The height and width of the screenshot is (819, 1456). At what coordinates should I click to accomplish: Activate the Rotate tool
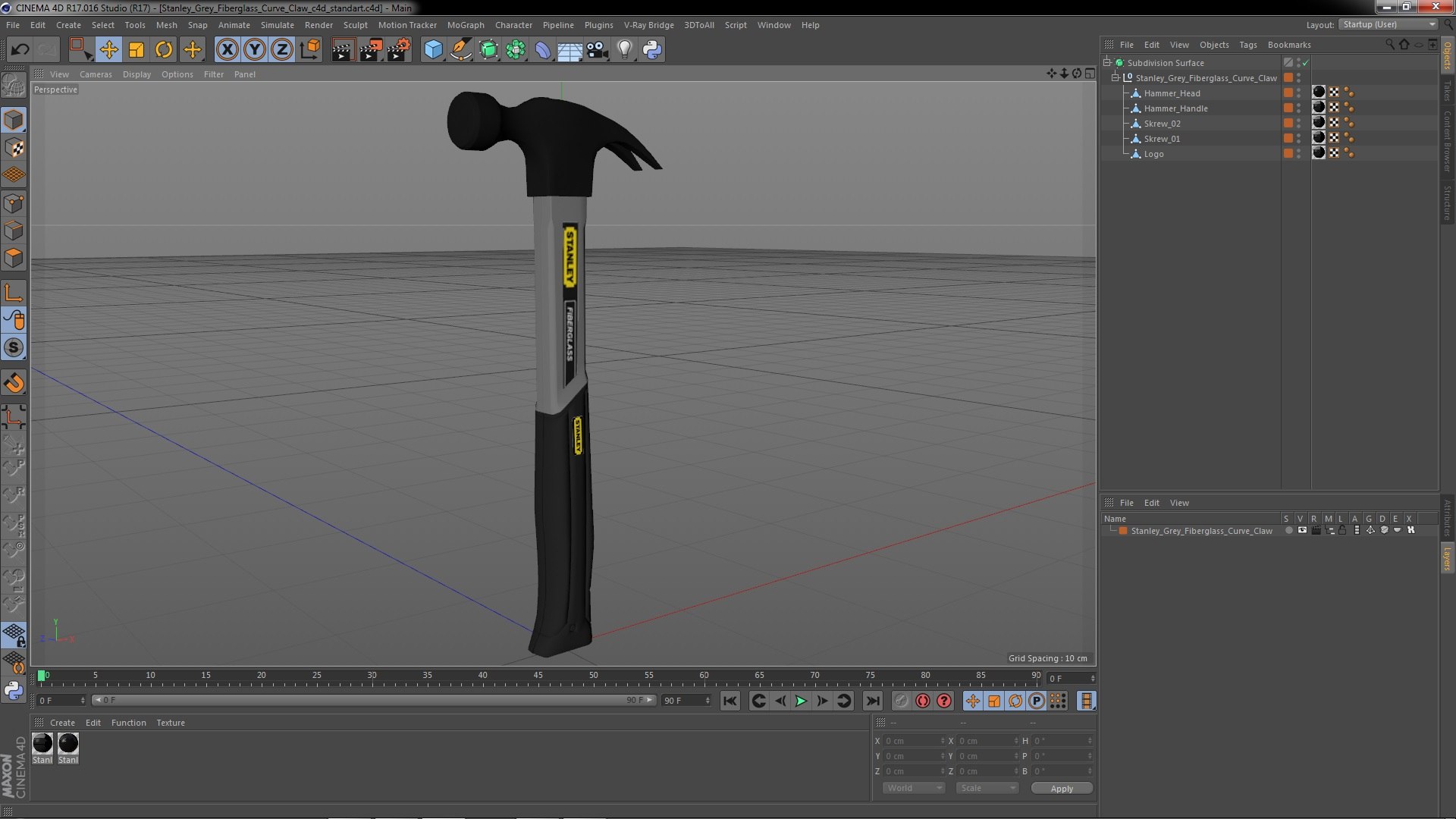[164, 50]
